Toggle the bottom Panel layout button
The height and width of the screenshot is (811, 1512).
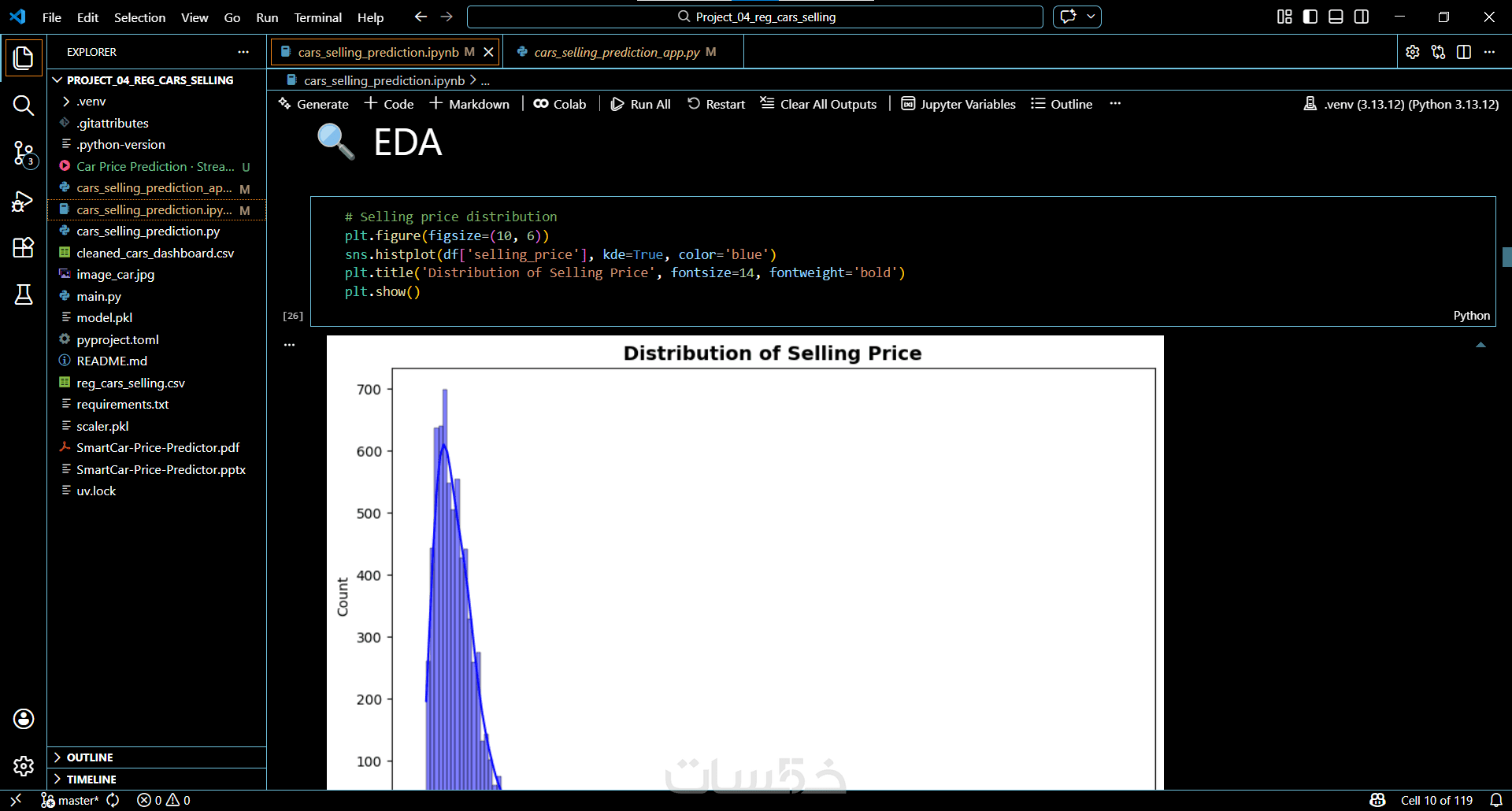click(1336, 17)
